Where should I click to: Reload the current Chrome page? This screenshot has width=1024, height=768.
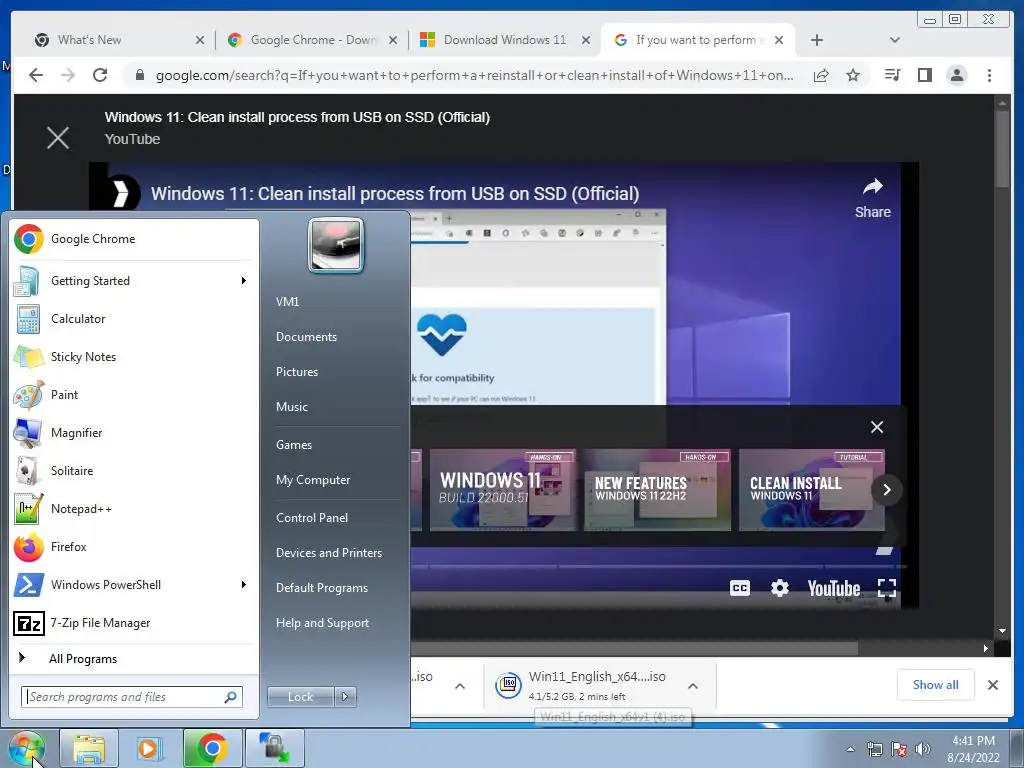click(x=100, y=75)
